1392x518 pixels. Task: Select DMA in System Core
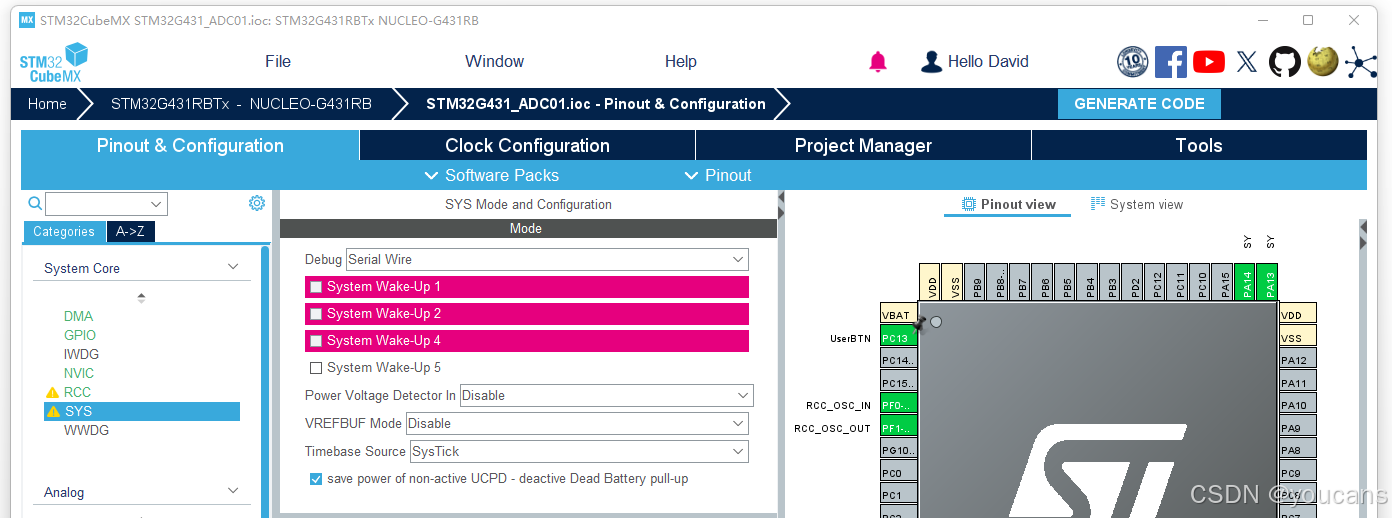coord(78,316)
